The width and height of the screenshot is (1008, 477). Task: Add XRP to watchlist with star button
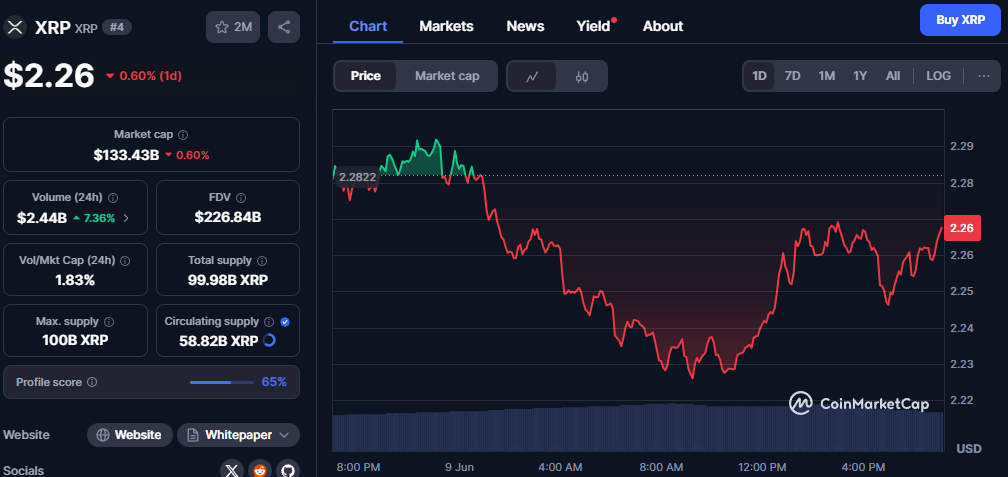coord(233,27)
